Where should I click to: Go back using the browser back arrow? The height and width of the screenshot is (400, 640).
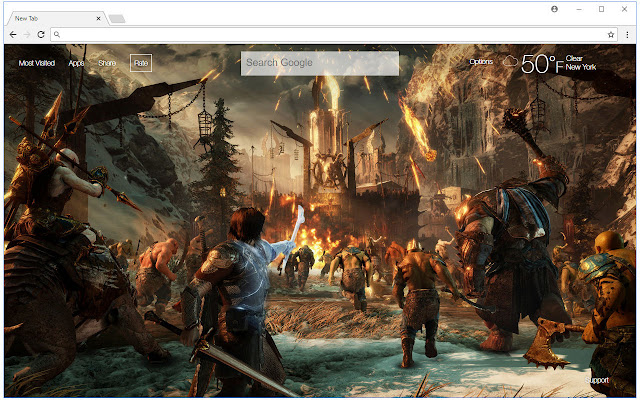coord(13,35)
